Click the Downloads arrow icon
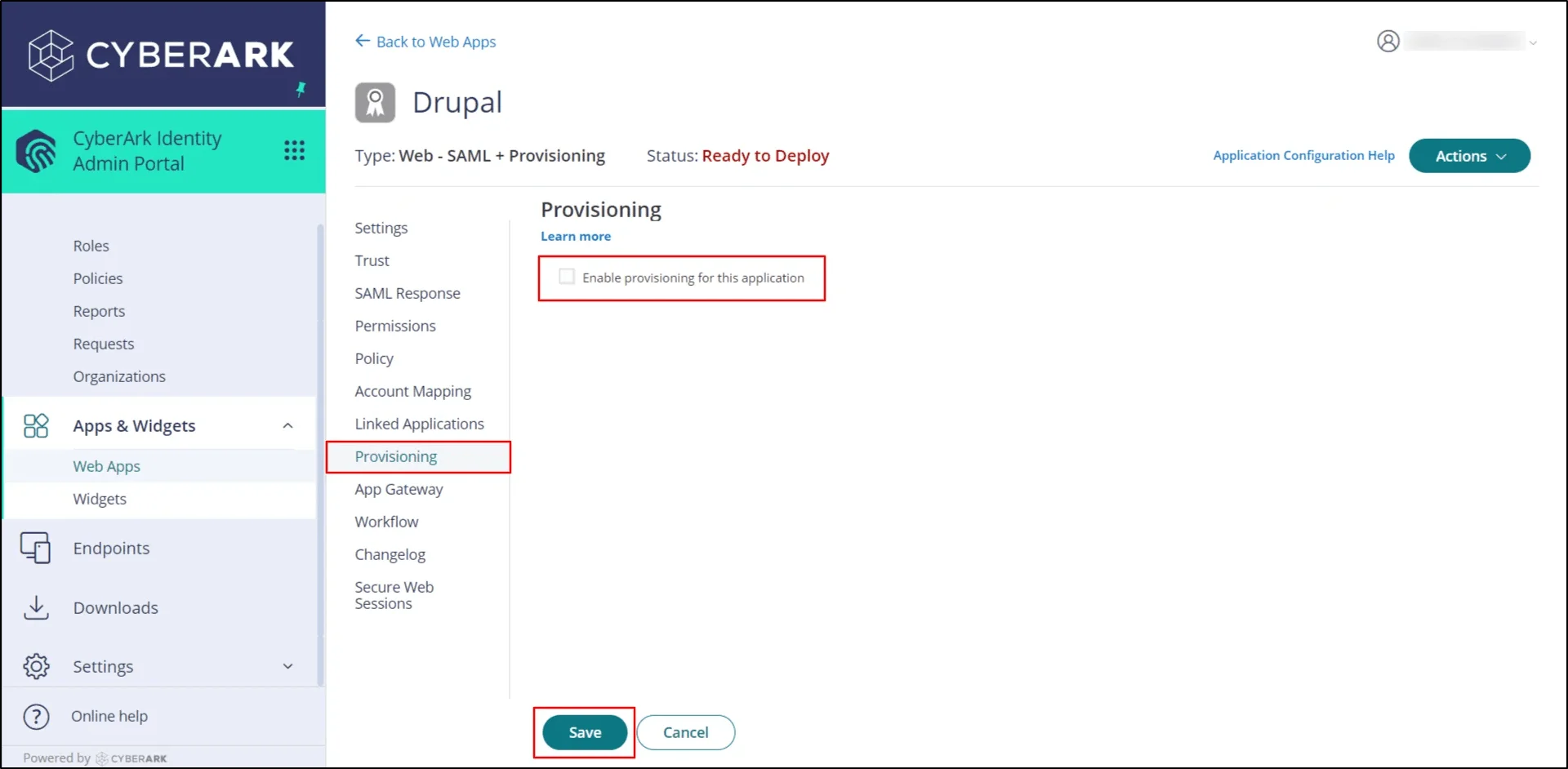 point(36,607)
